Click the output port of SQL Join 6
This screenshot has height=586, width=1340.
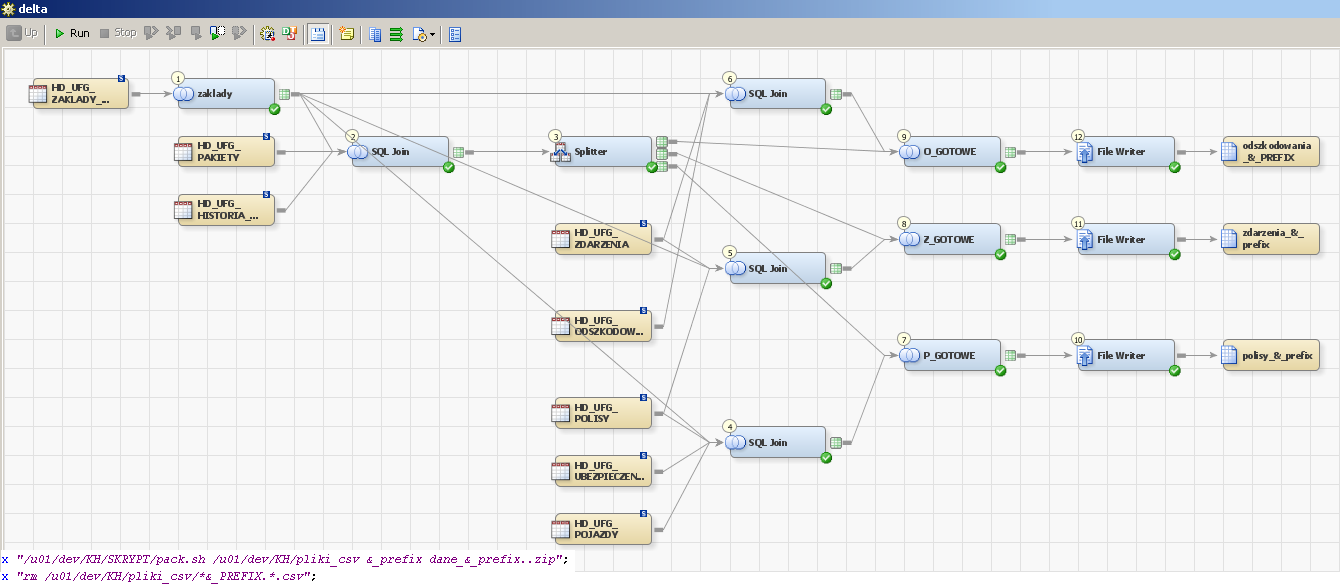[x=837, y=94]
